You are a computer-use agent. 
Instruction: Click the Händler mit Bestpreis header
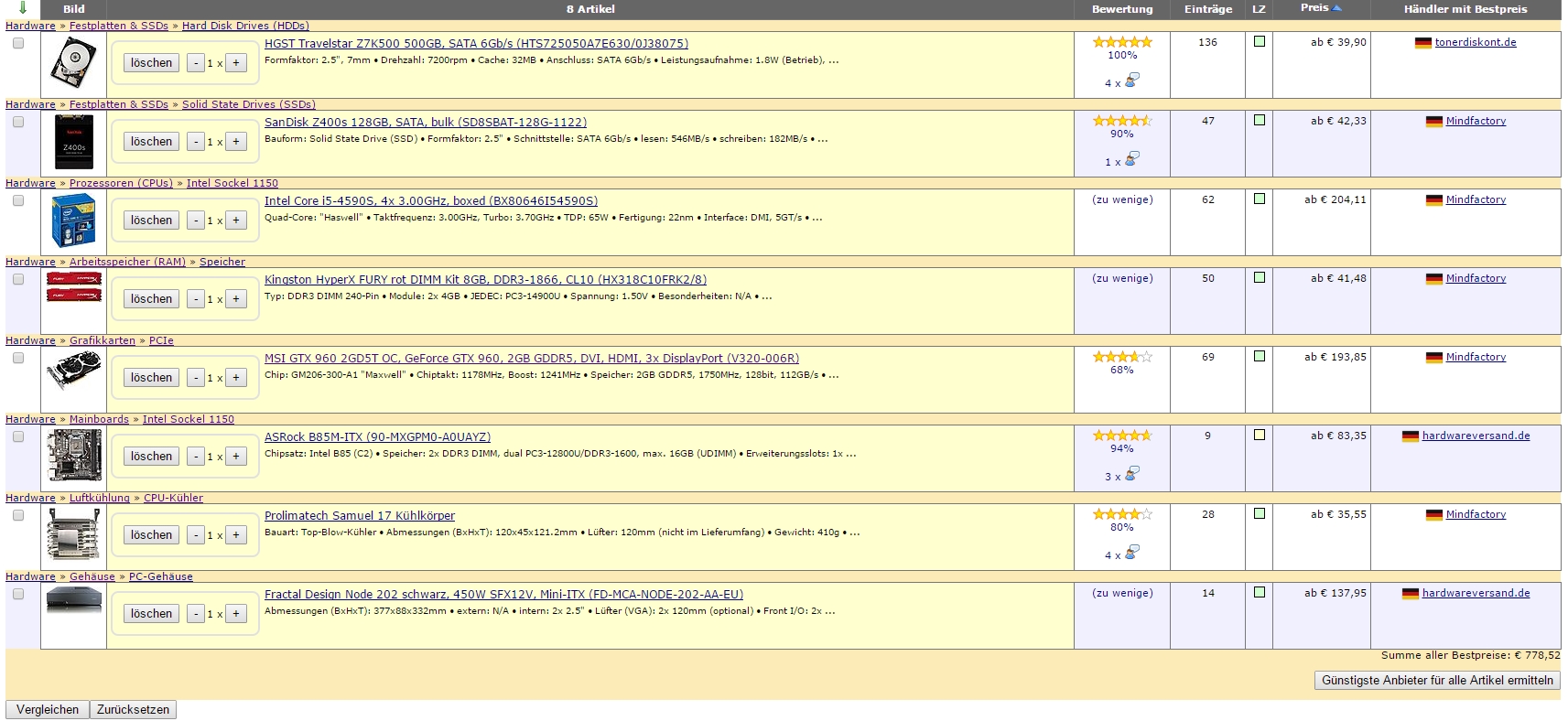[x=1465, y=9]
